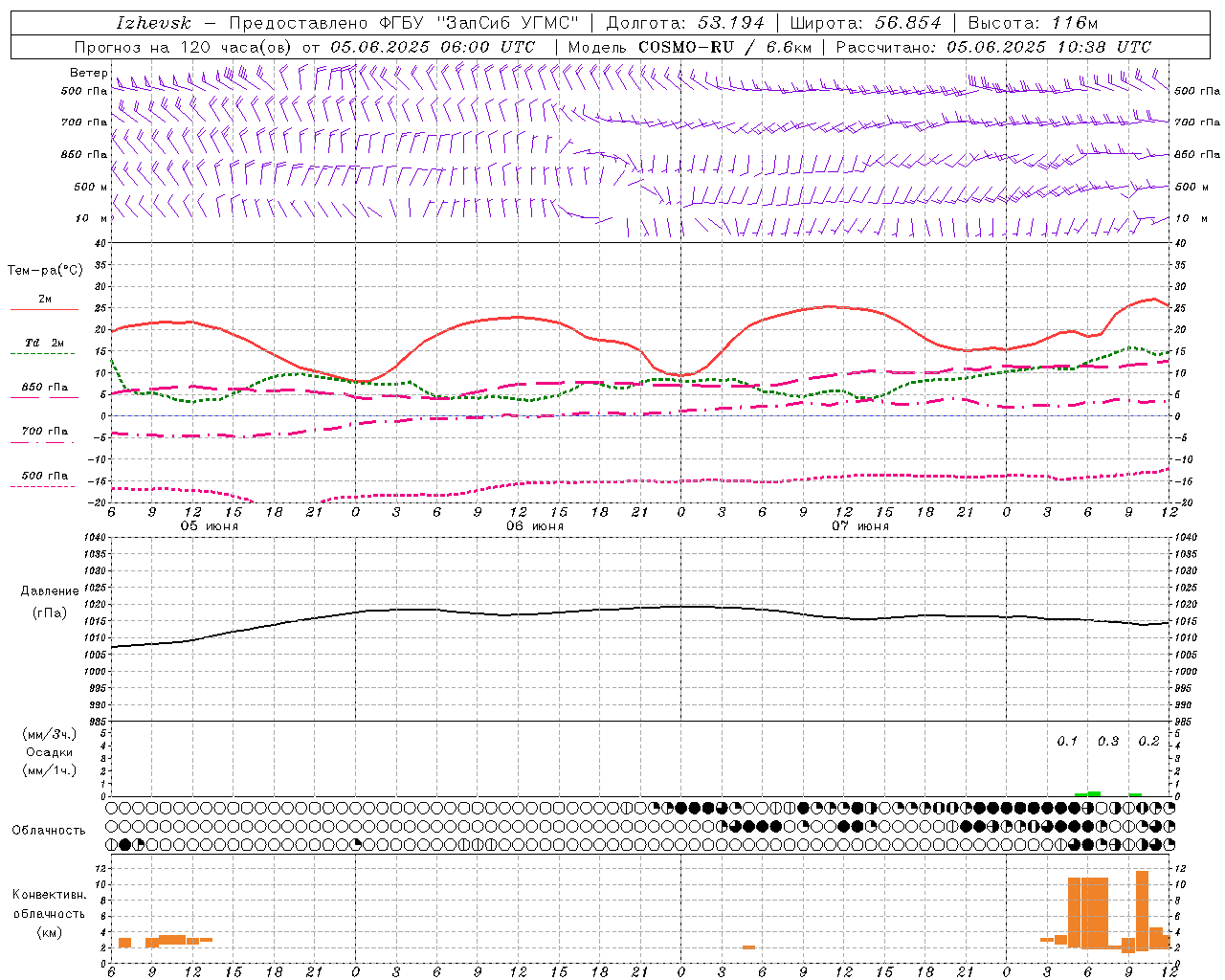Click the '0.2' precipitation amount value
This screenshot has height=980, width=1225.
(1148, 742)
